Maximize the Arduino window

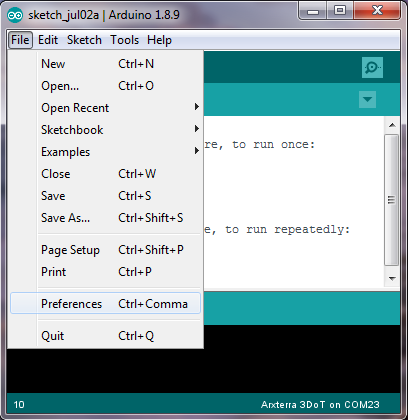(340, 11)
